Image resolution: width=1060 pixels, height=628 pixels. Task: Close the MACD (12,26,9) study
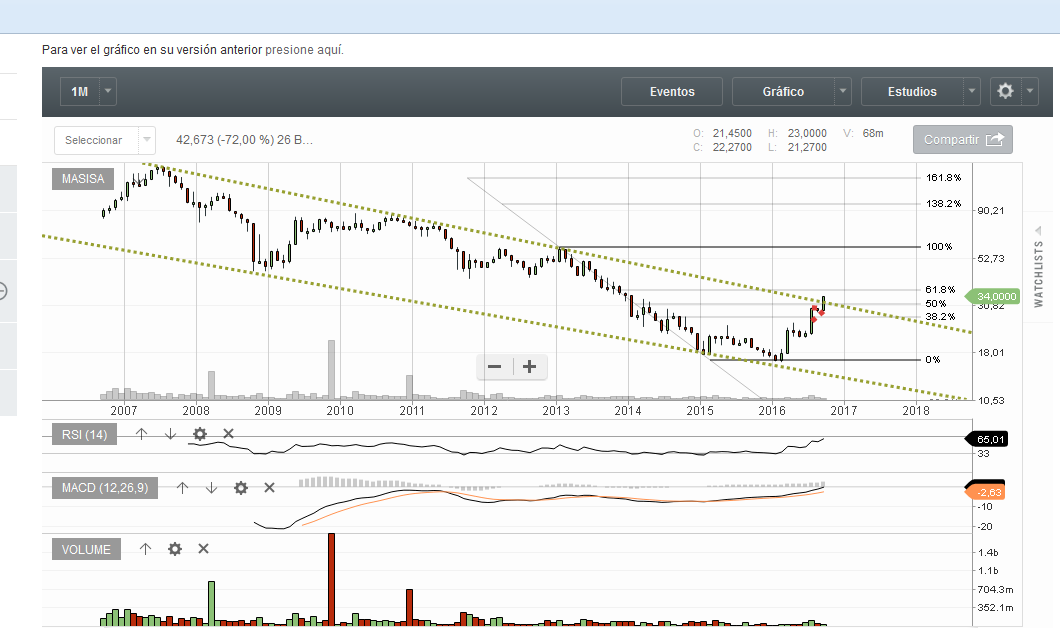269,487
